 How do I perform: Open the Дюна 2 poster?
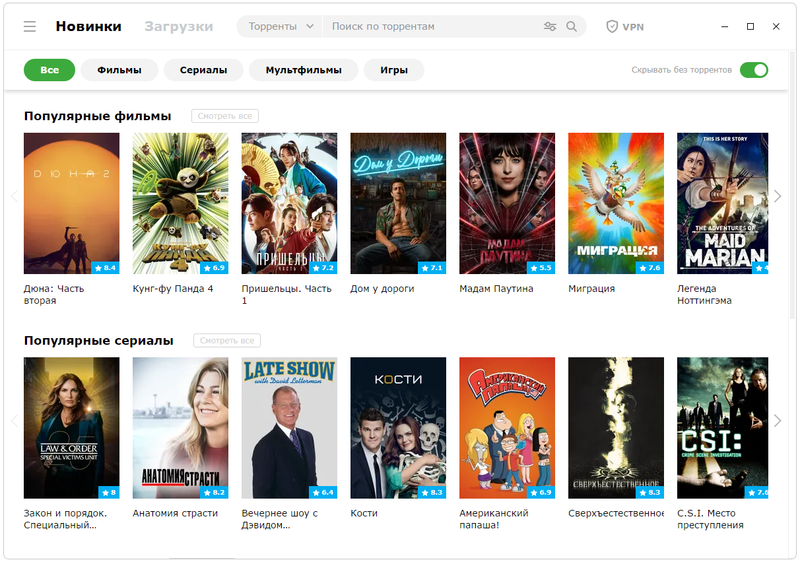point(71,203)
